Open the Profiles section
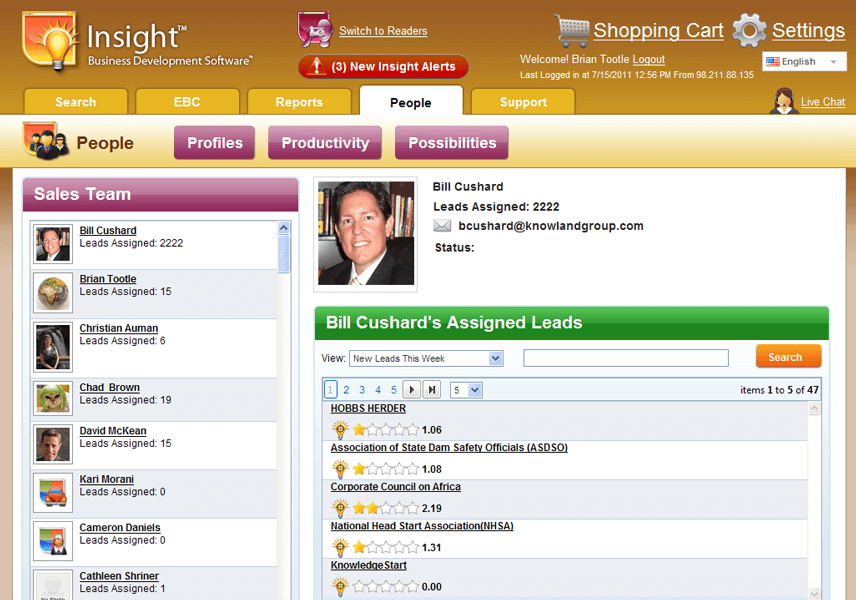The image size is (856, 600). 215,143
